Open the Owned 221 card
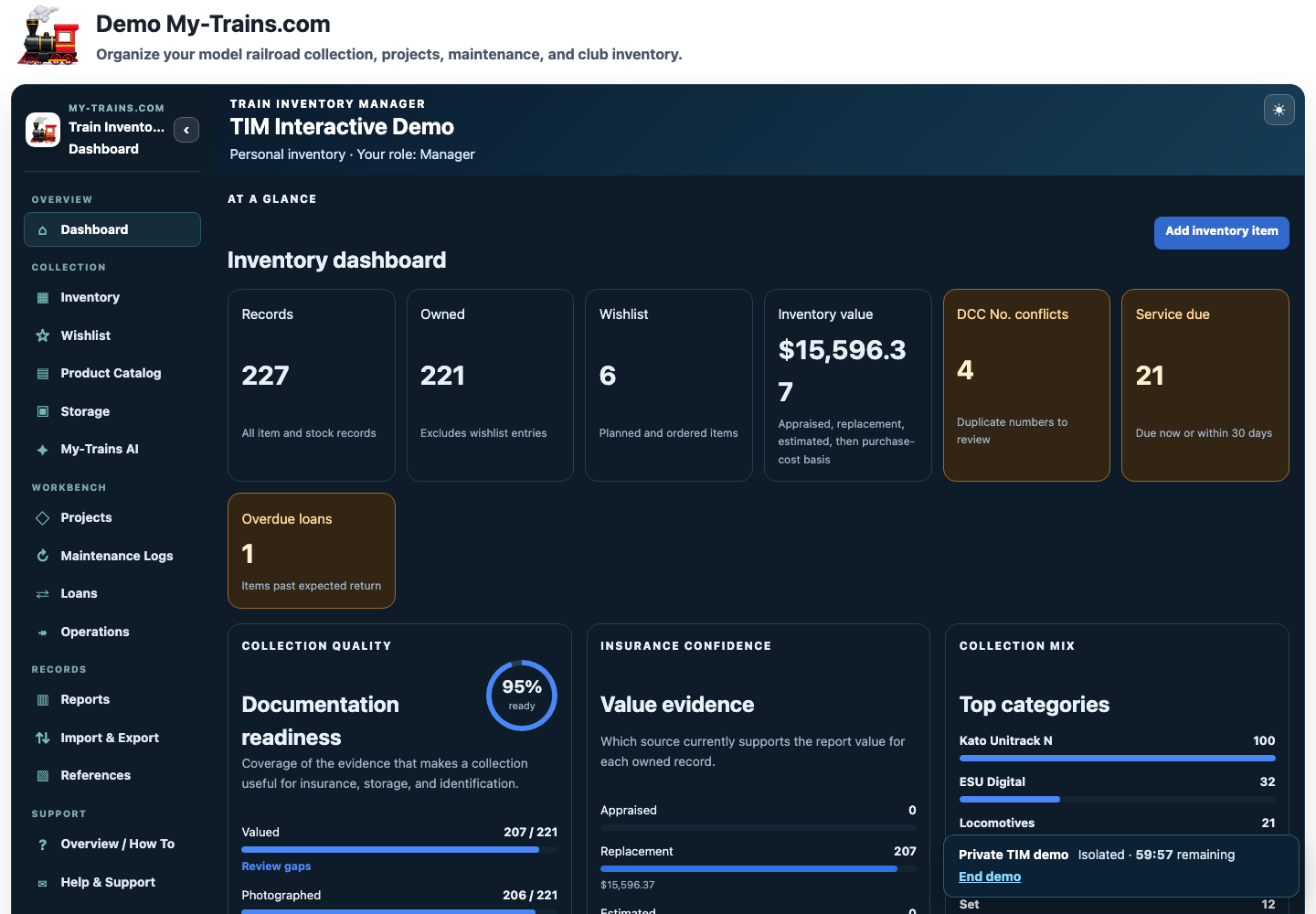The image size is (1316, 914). click(490, 385)
